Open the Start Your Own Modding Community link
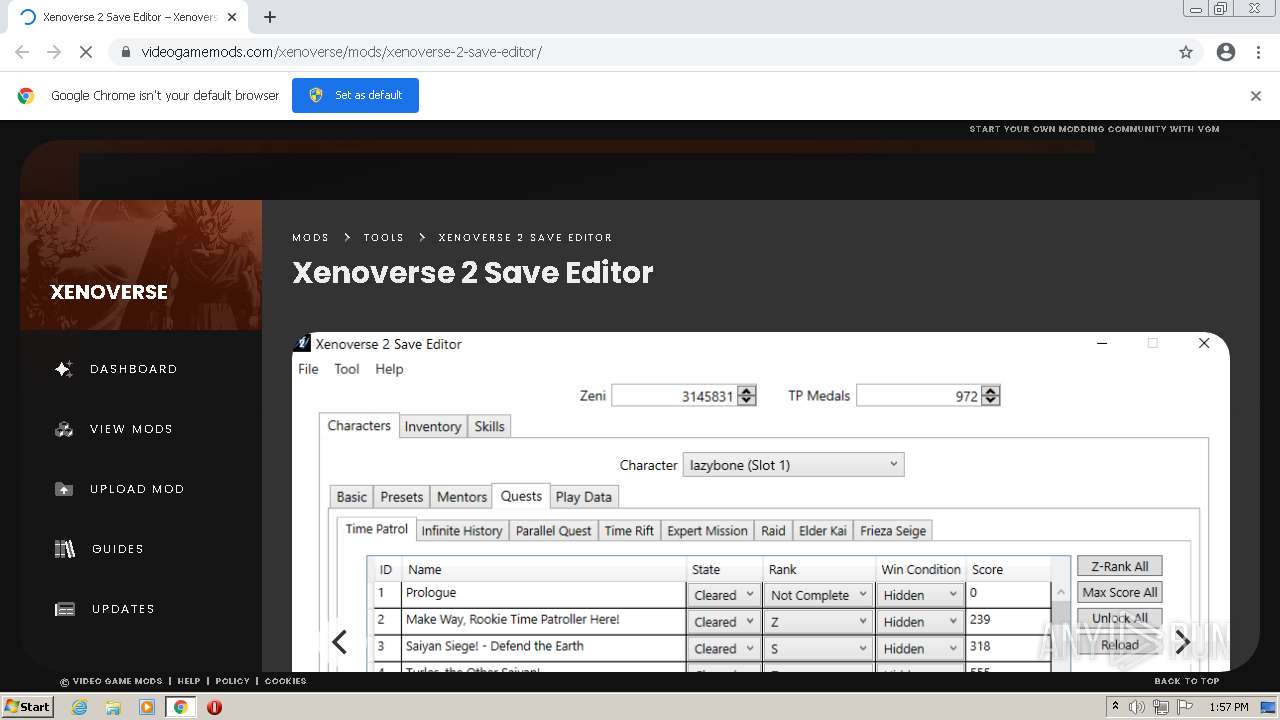The height and width of the screenshot is (720, 1280). click(x=1094, y=129)
